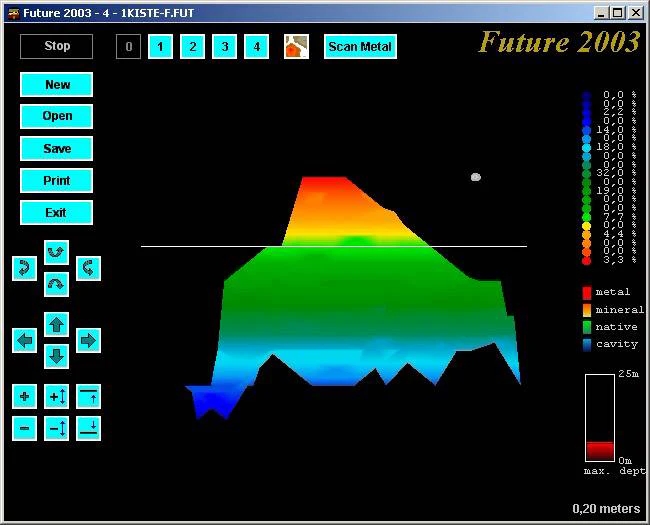Zoom out with the plain minus button
The width and height of the screenshot is (650, 525).
(x=24, y=428)
